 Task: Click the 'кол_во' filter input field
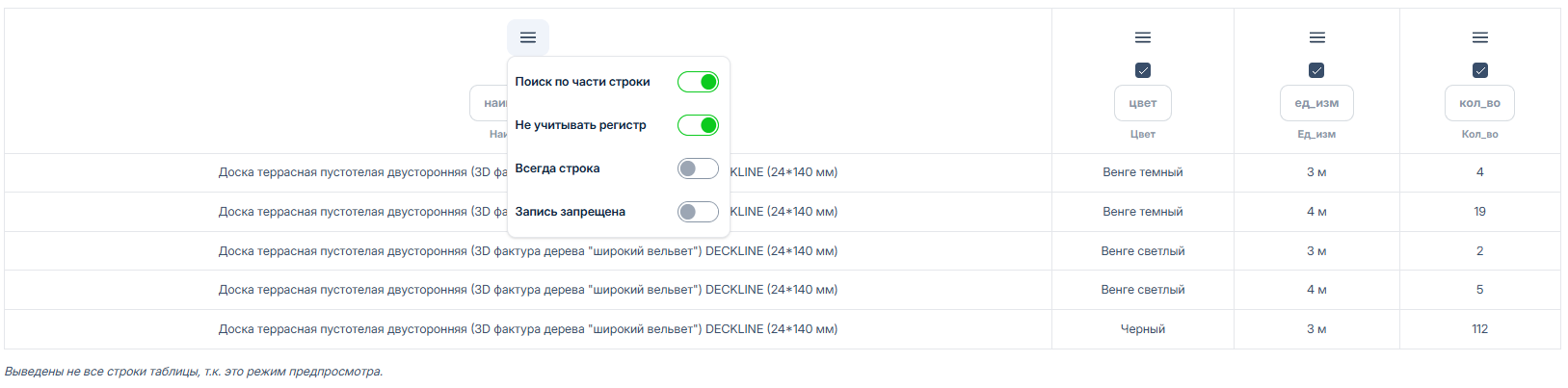pos(1480,103)
